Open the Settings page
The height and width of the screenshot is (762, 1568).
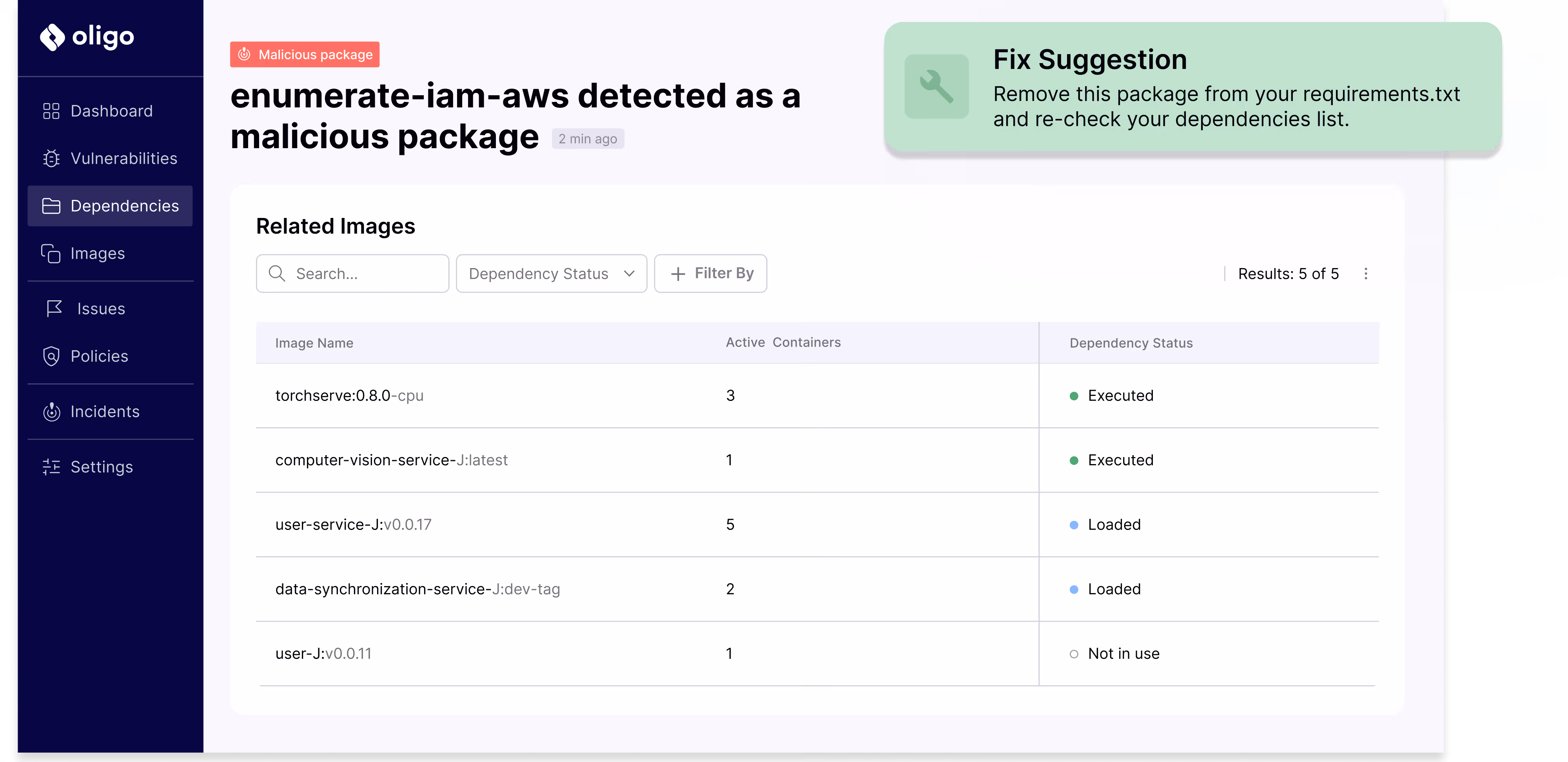click(110, 467)
